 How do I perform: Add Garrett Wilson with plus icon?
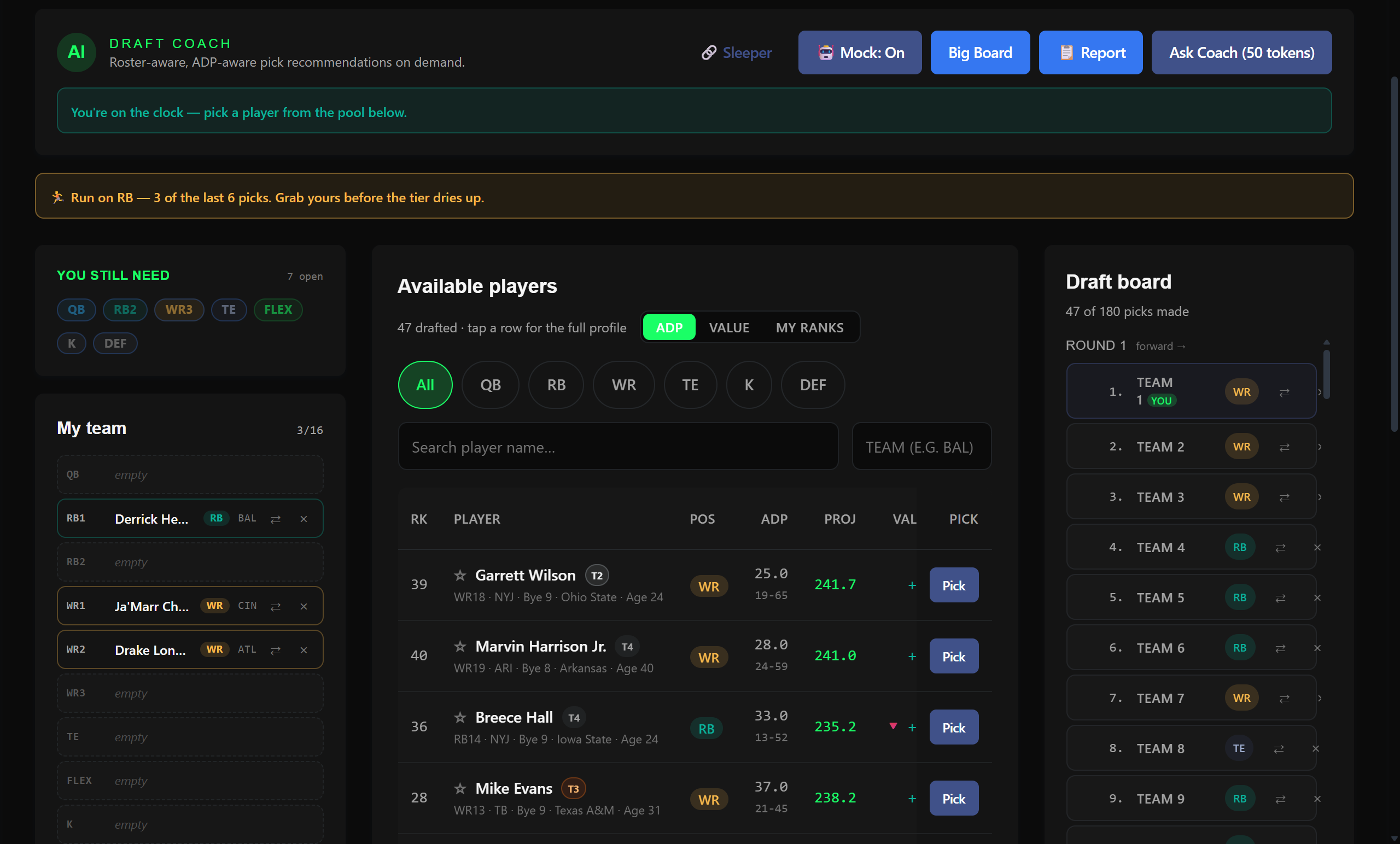(x=912, y=585)
